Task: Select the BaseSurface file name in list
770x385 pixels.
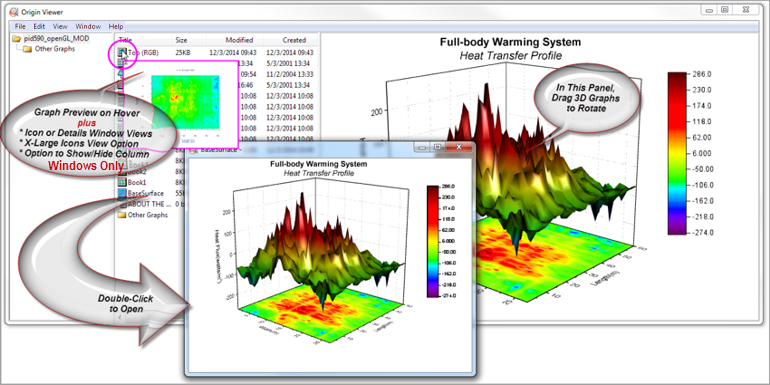Action: [x=145, y=193]
